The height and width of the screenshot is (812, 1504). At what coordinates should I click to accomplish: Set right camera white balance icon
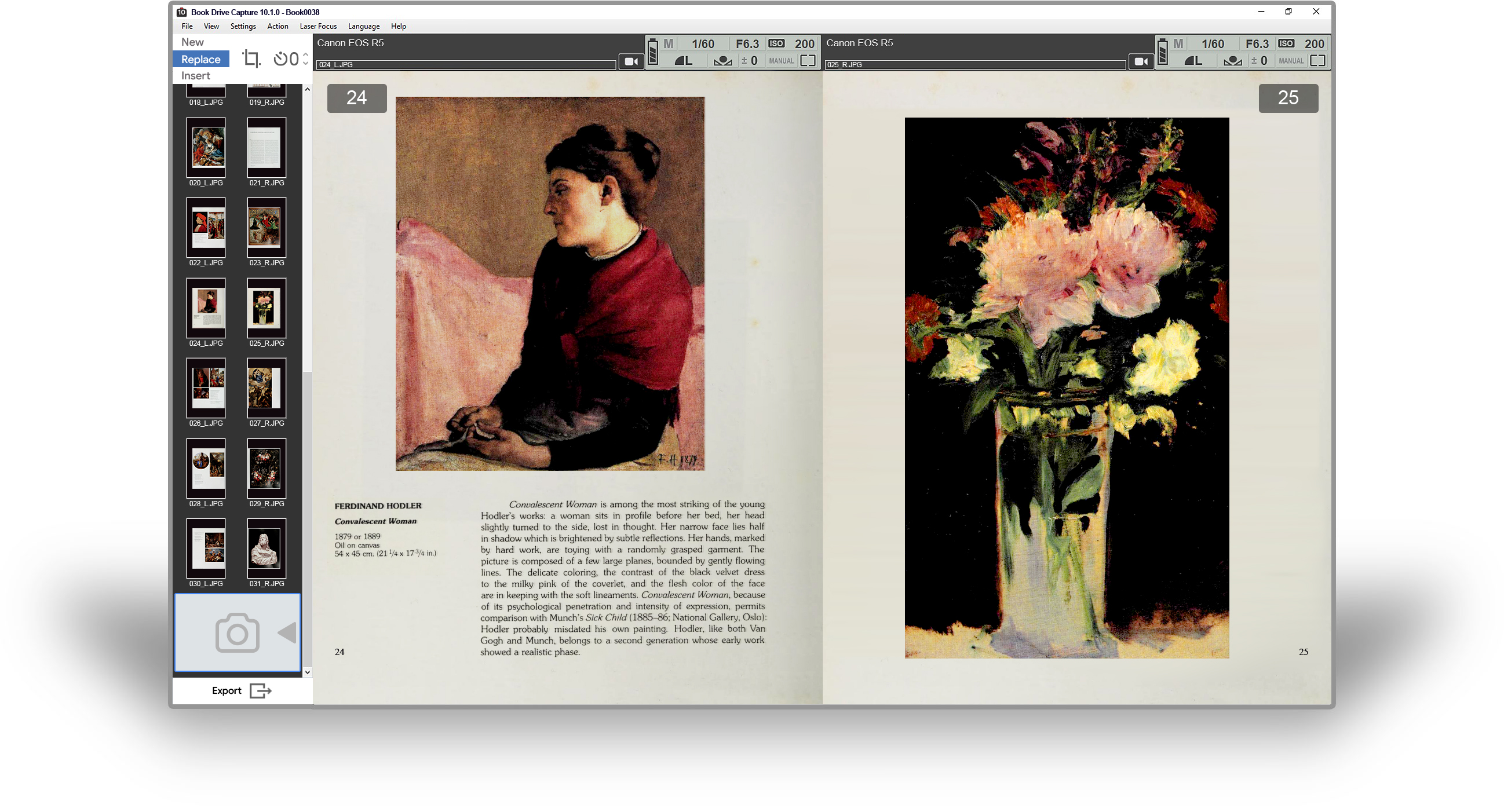coord(1232,61)
